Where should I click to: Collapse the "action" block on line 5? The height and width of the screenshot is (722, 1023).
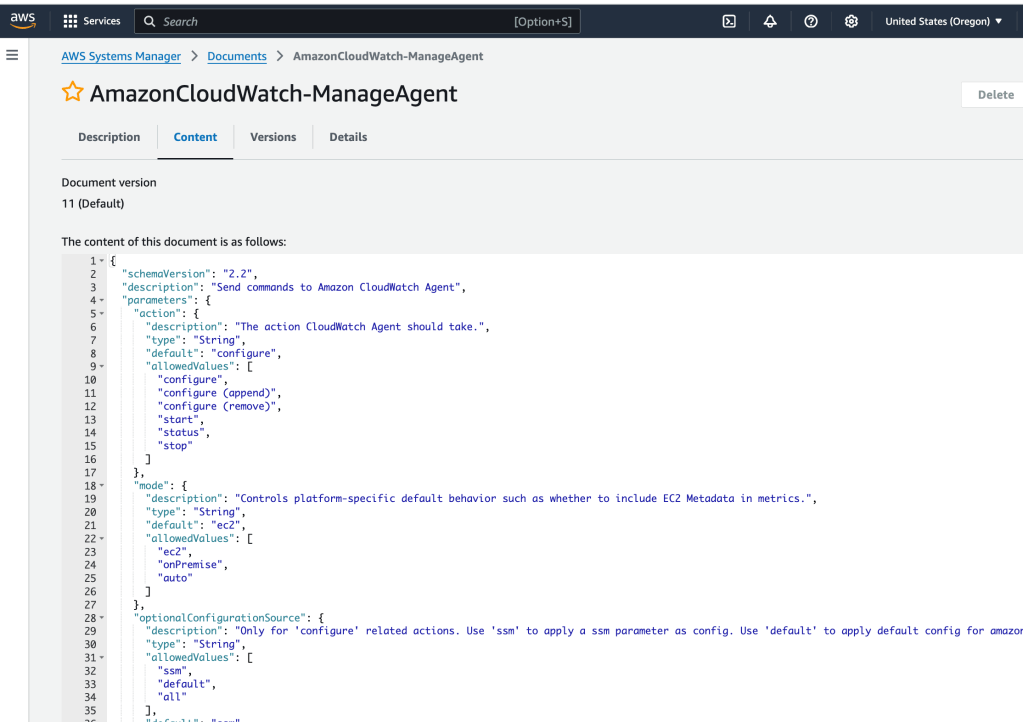tap(102, 314)
